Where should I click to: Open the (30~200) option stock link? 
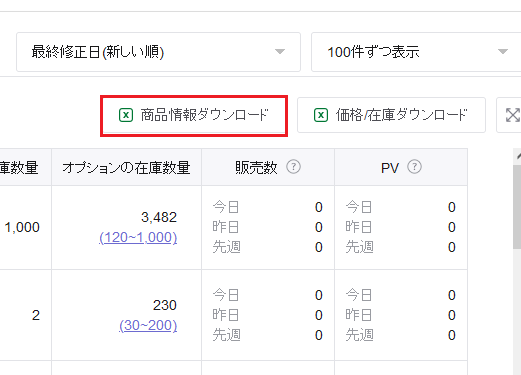[148, 325]
